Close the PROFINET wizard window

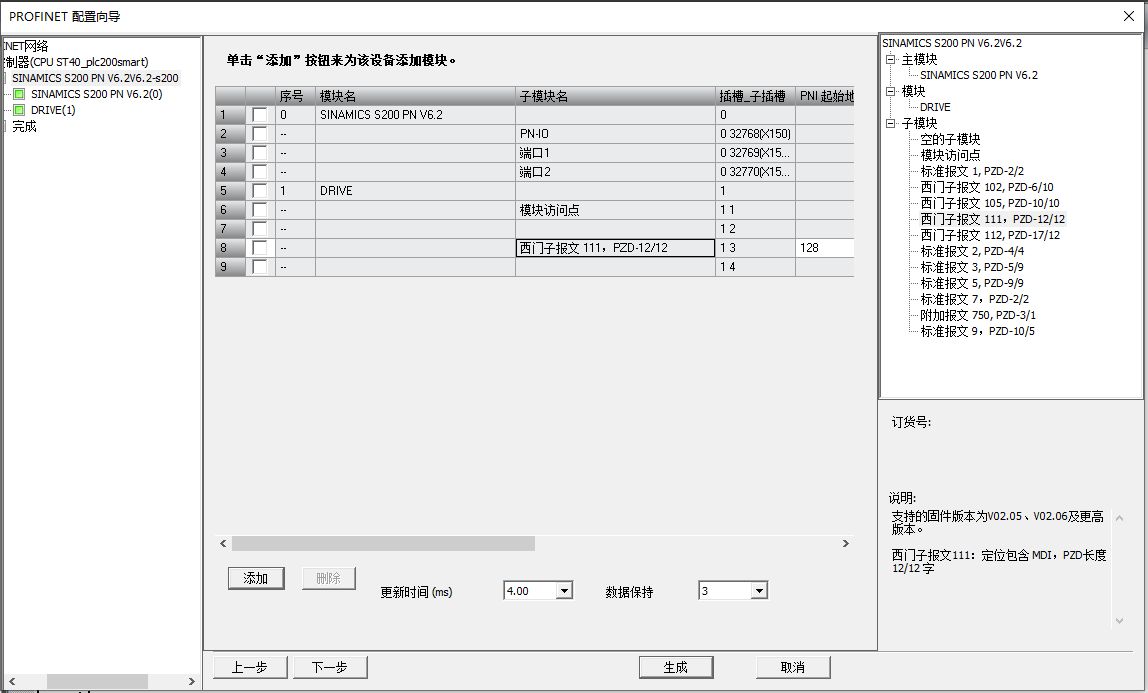point(1129,16)
